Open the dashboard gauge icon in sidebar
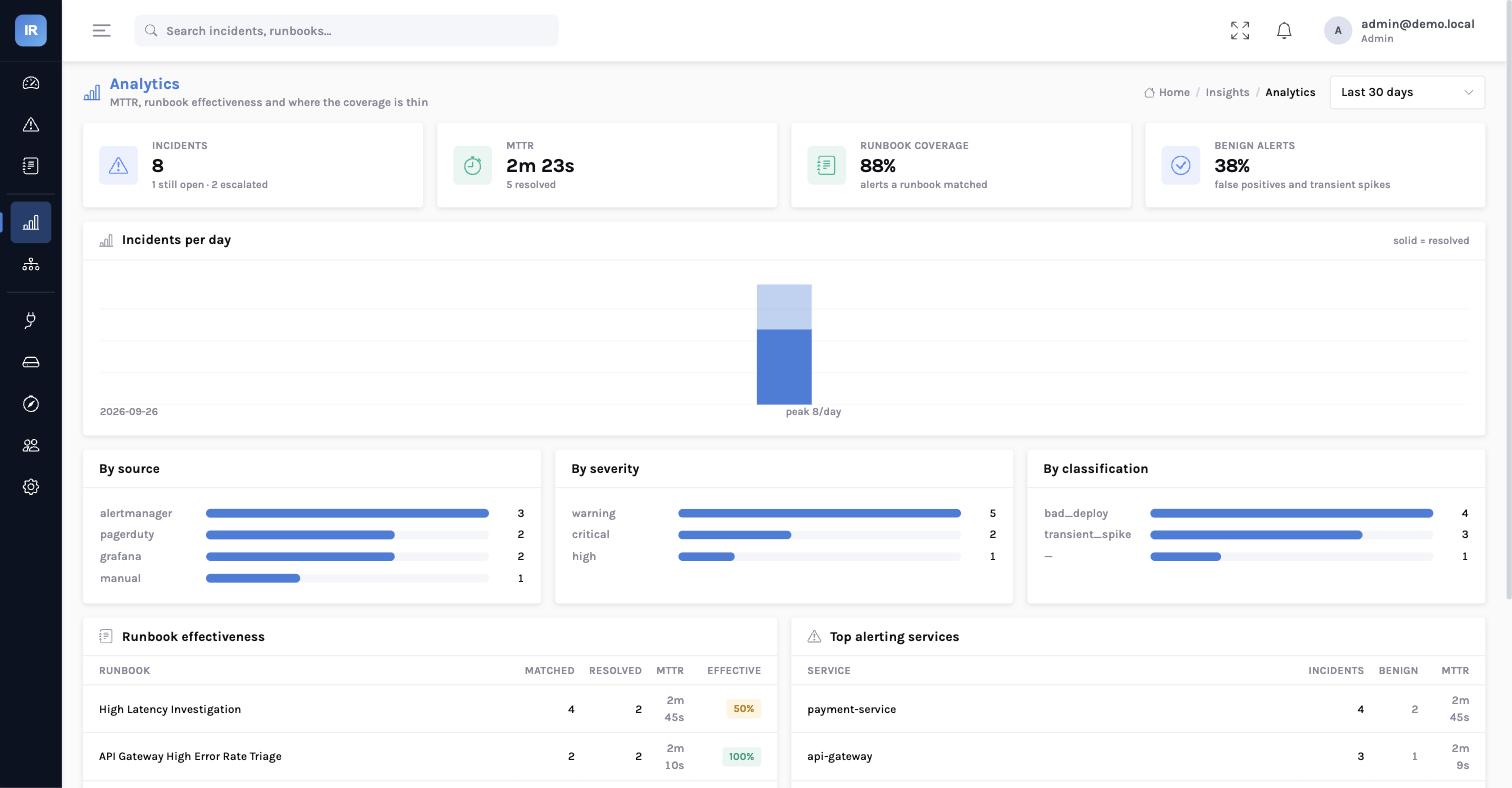The height and width of the screenshot is (788, 1512). [31, 83]
